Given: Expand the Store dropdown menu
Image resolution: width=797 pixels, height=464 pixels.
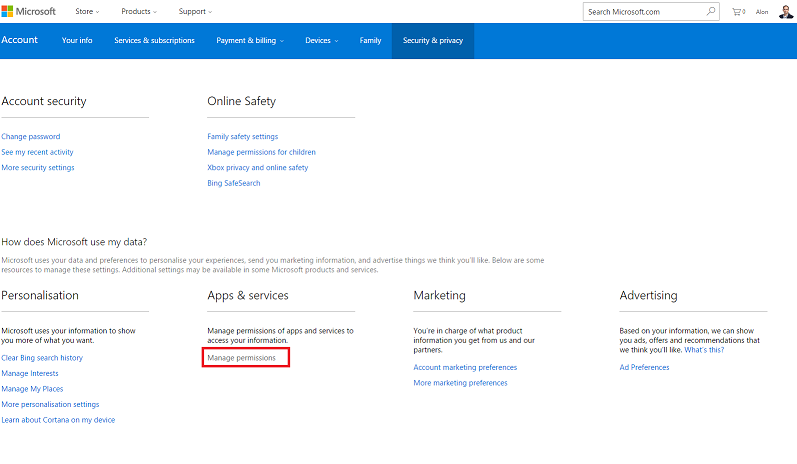Looking at the screenshot, I should pos(87,11).
